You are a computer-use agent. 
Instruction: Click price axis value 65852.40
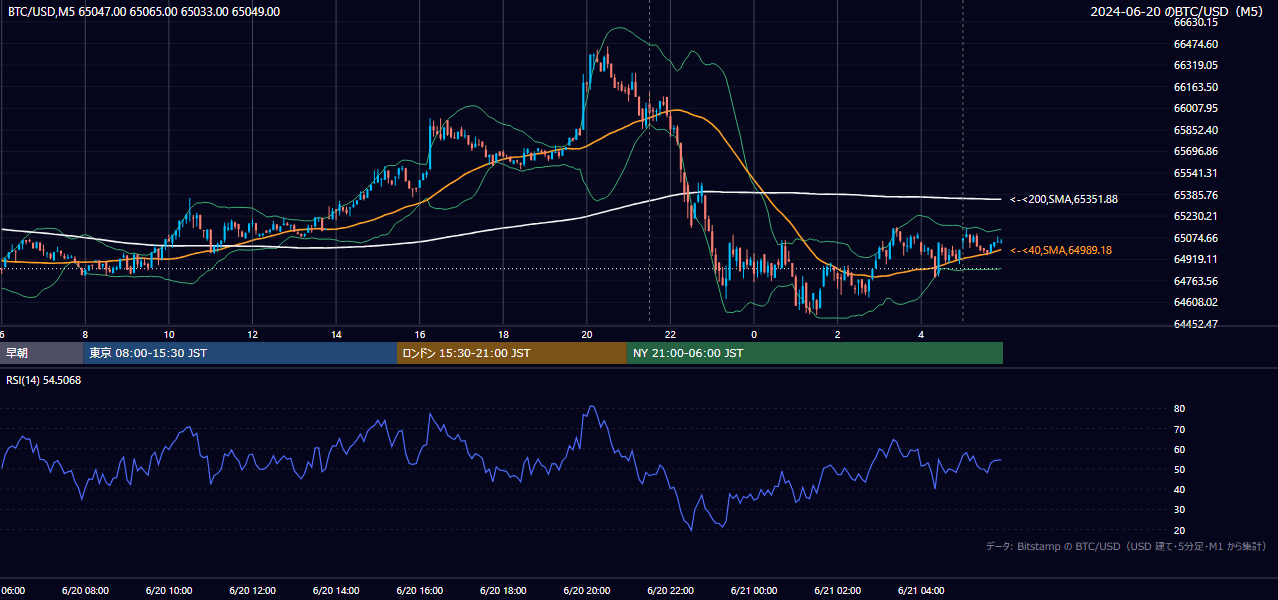coord(1195,130)
